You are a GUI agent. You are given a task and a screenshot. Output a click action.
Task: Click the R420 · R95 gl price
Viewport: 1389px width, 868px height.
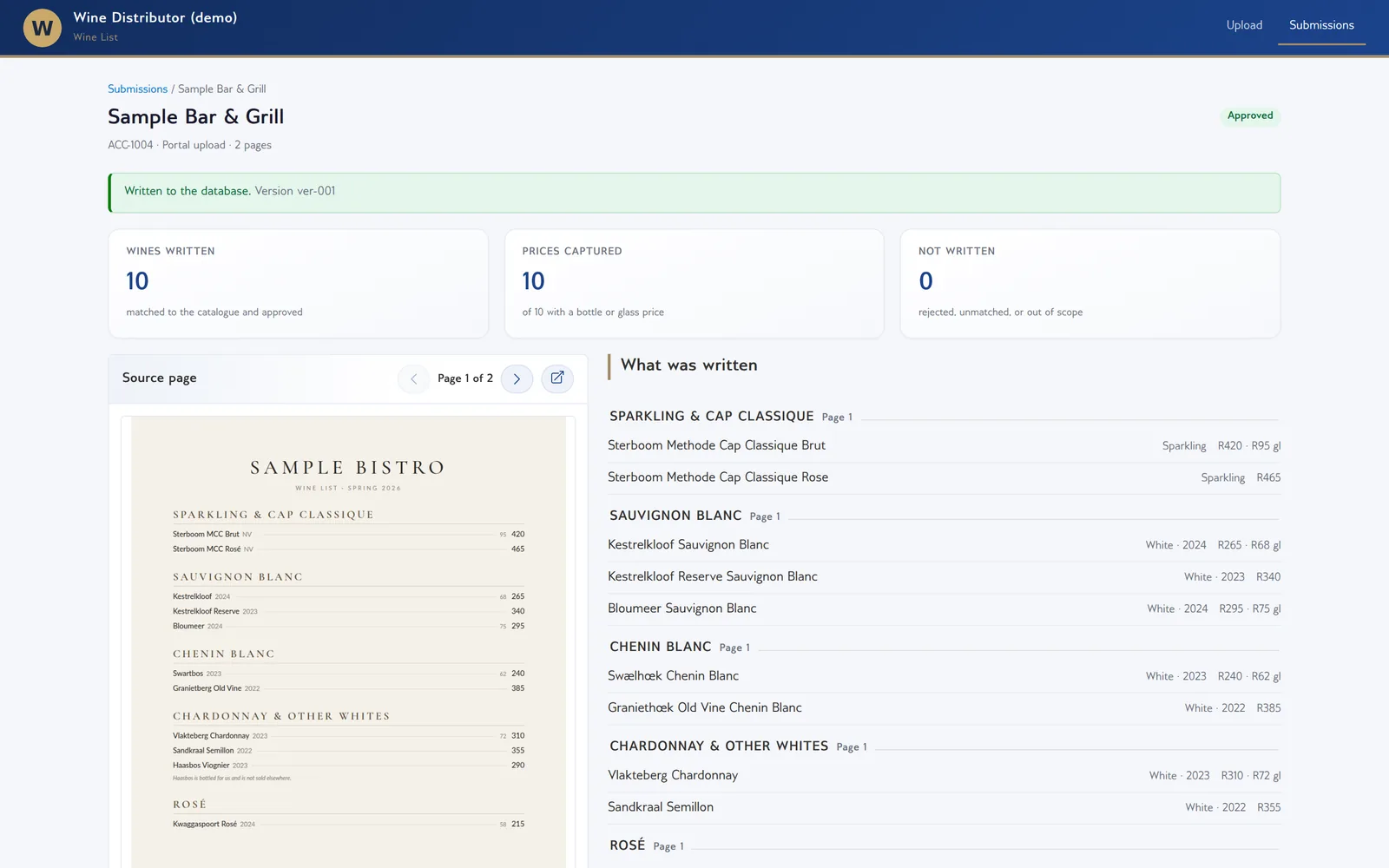tap(1248, 446)
